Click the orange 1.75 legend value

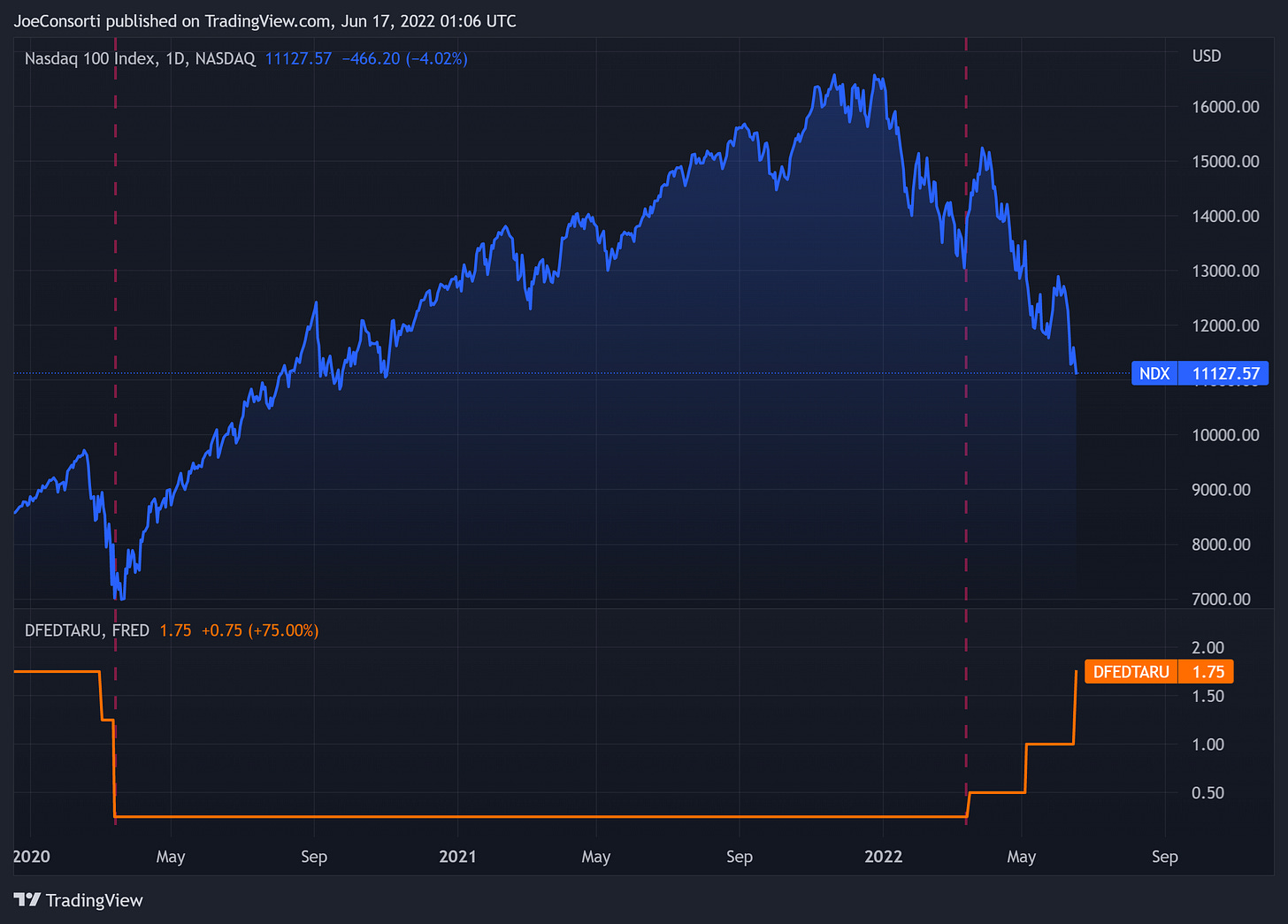tap(175, 630)
